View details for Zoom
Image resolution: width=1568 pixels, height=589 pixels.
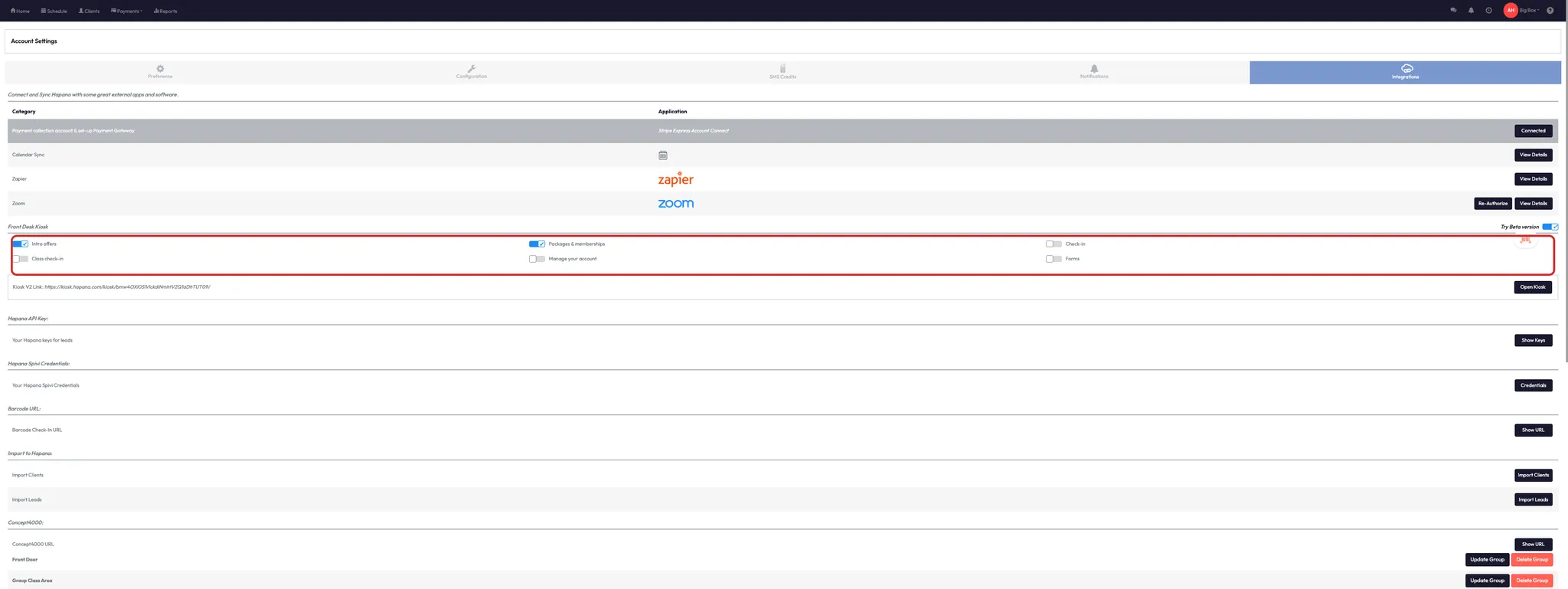[x=1534, y=204]
